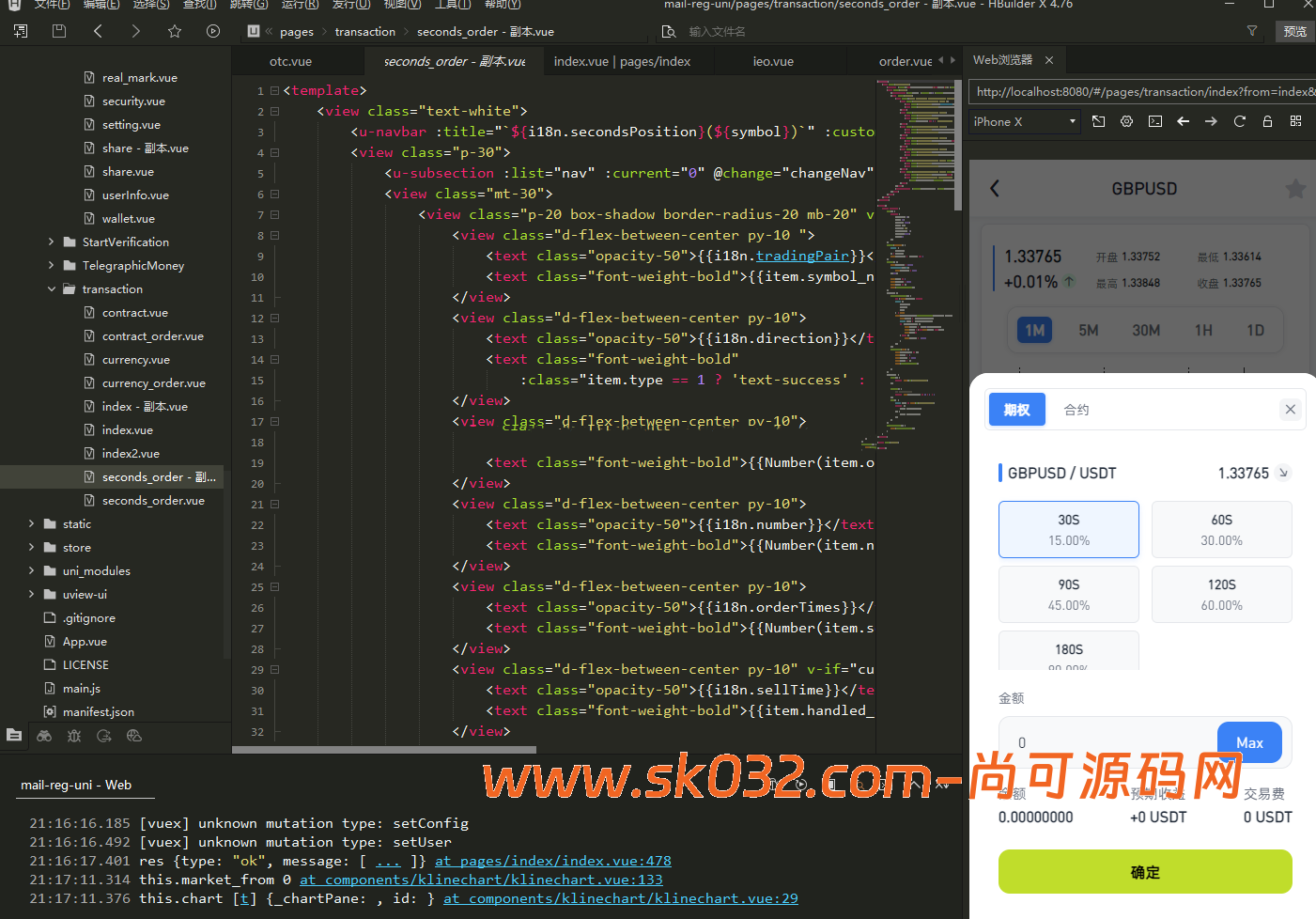The width and height of the screenshot is (1316, 919).
Task: Click the editor horizontal scrollbar
Action: click(x=384, y=750)
